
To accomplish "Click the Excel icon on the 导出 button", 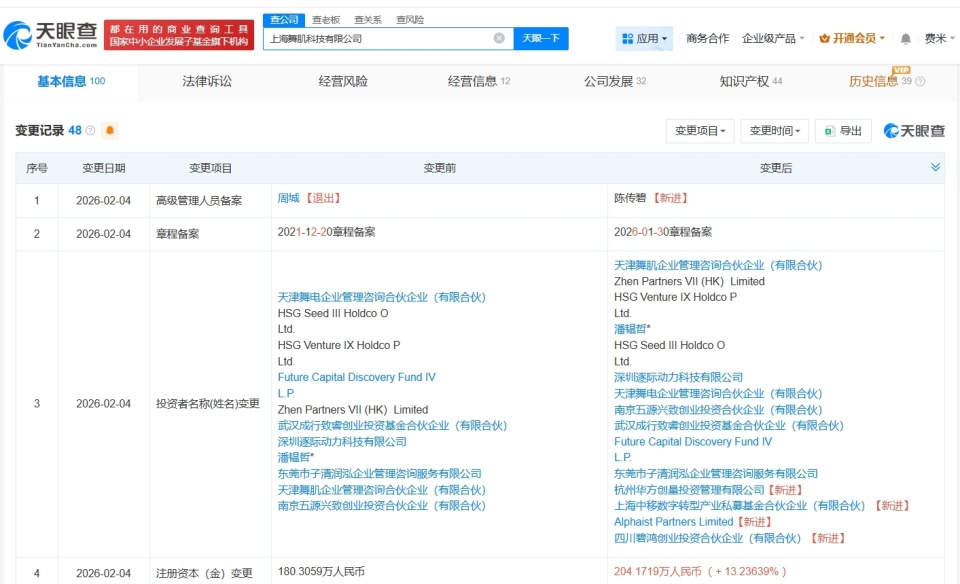I will [x=830, y=131].
